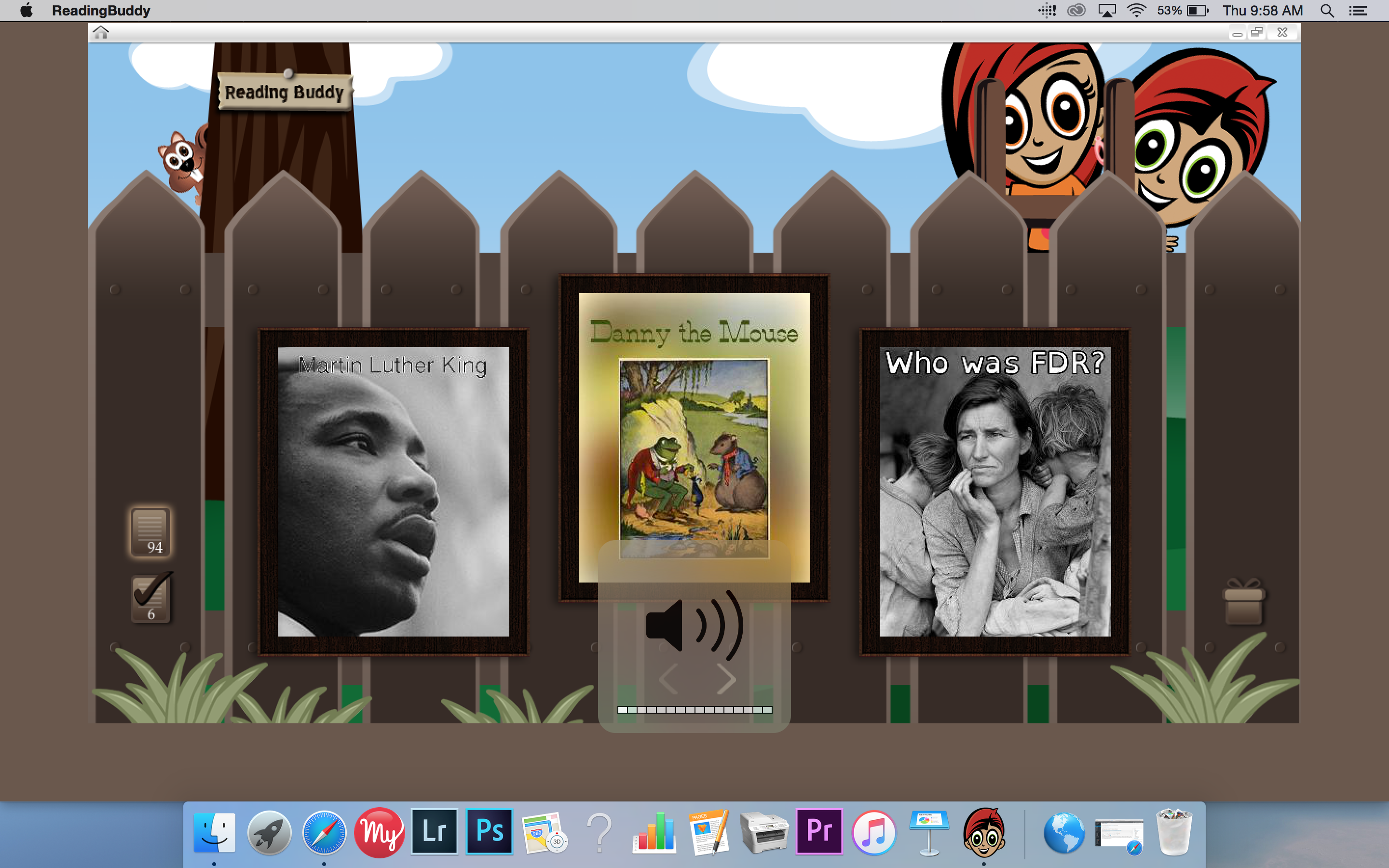
Task: Open Lightroom from the dock
Action: click(435, 831)
